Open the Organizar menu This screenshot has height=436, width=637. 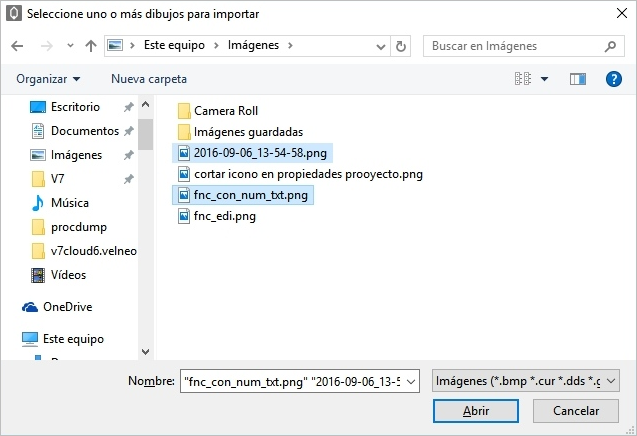pos(49,79)
